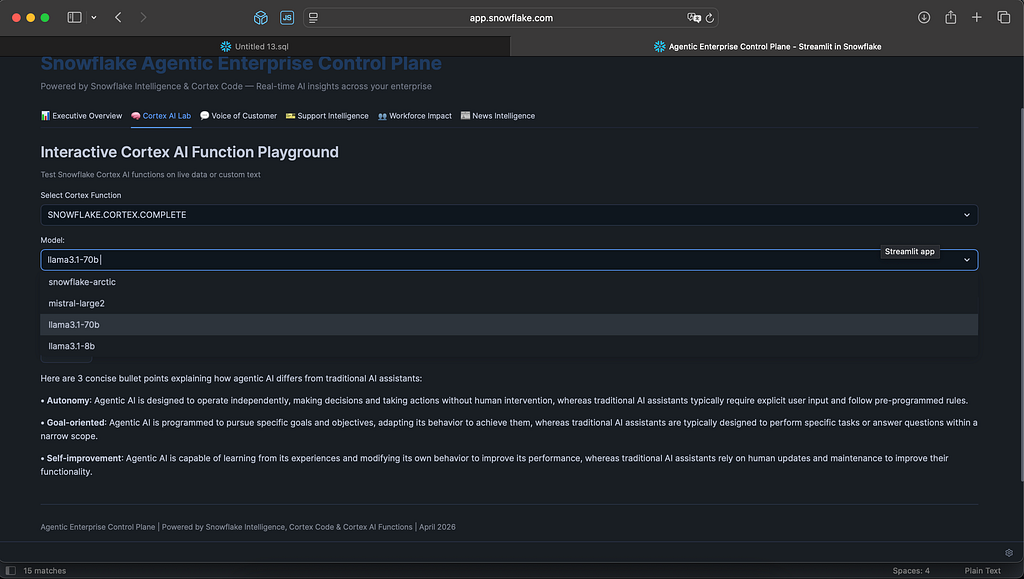
Task: Open the sidebar options chevron
Action: pyautogui.click(x=94, y=18)
